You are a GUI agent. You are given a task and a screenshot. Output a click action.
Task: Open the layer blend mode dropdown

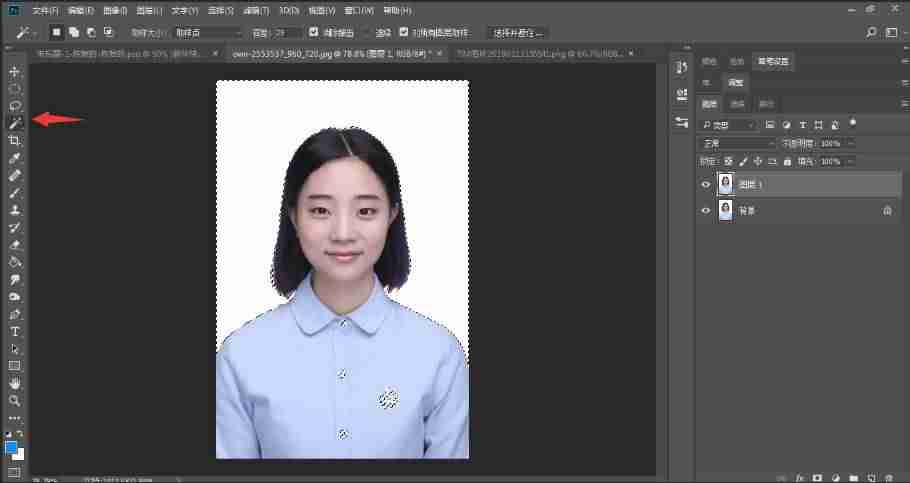737,143
